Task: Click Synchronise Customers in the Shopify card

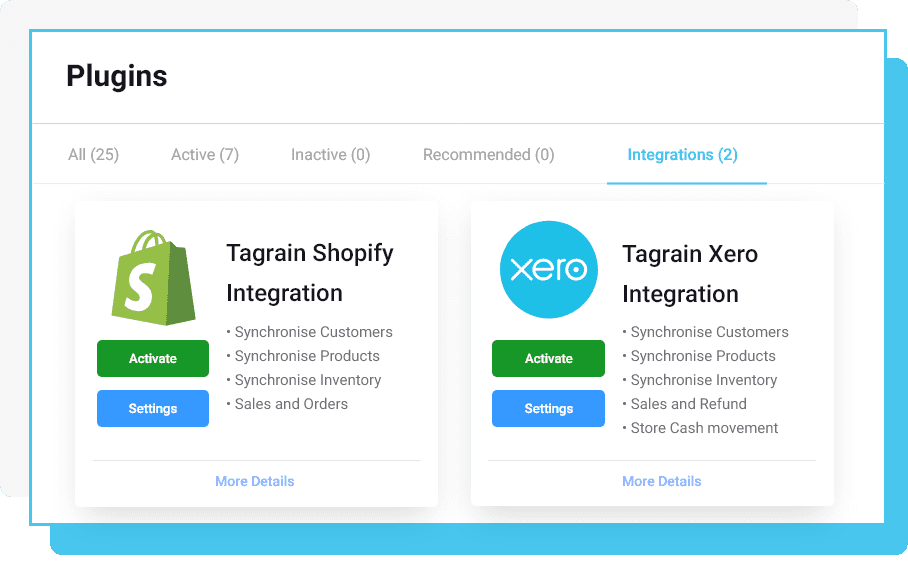Action: click(313, 332)
